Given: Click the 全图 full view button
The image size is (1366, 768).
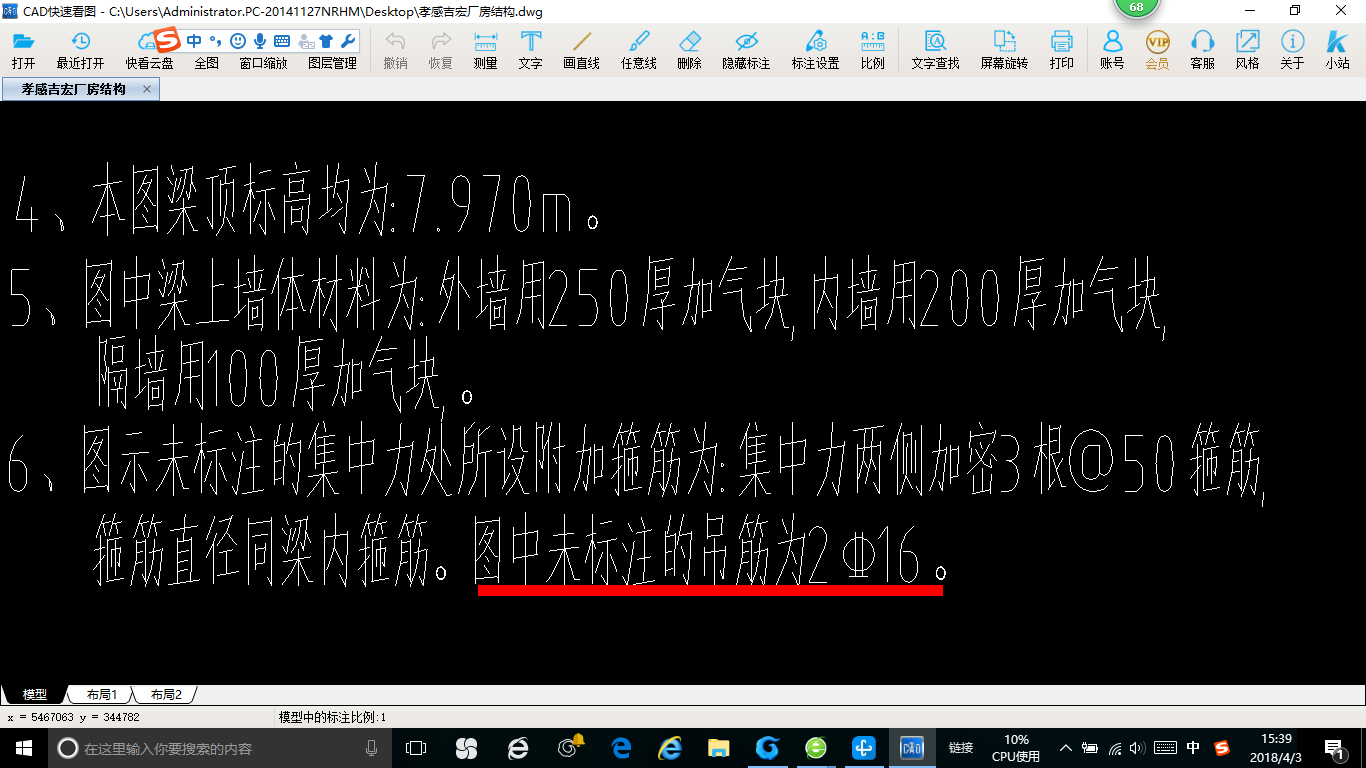Looking at the screenshot, I should tap(206, 62).
